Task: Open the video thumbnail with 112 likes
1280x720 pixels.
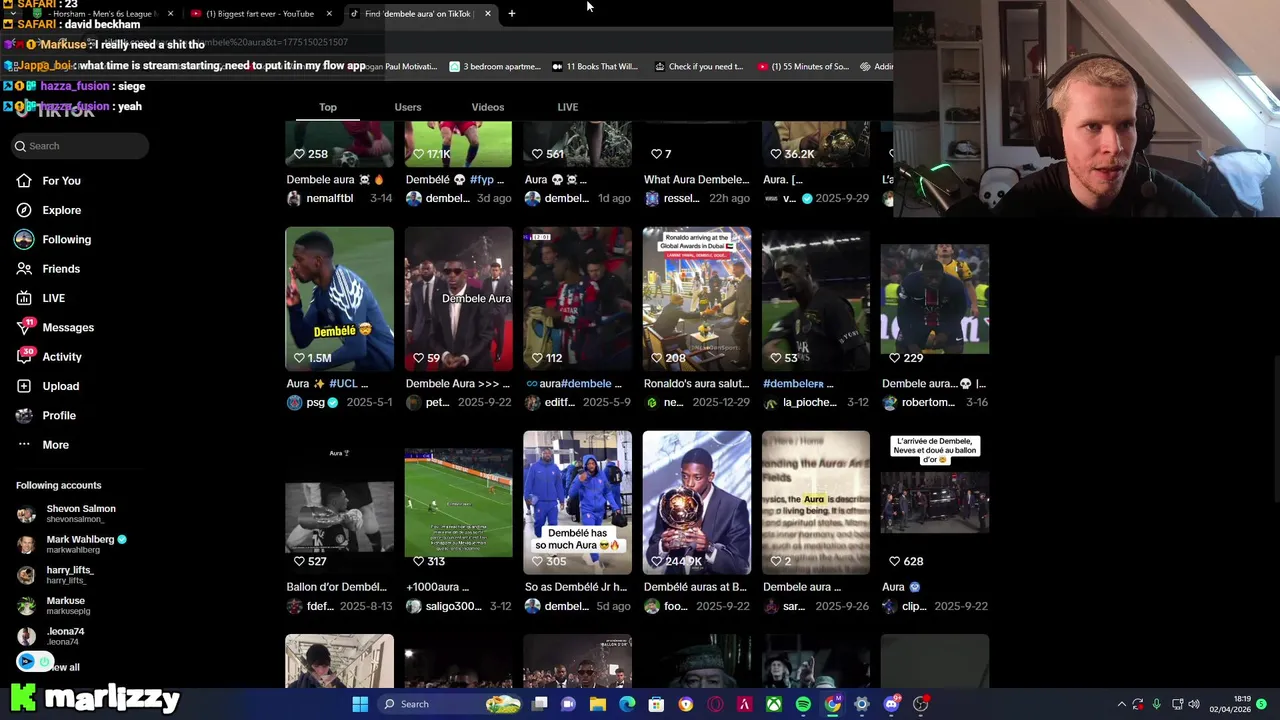Action: click(x=577, y=299)
